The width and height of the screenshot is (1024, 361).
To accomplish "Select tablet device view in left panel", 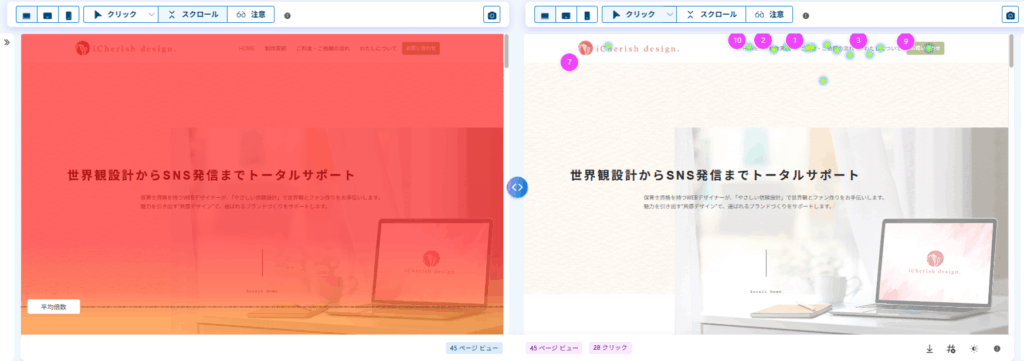I will pos(48,14).
